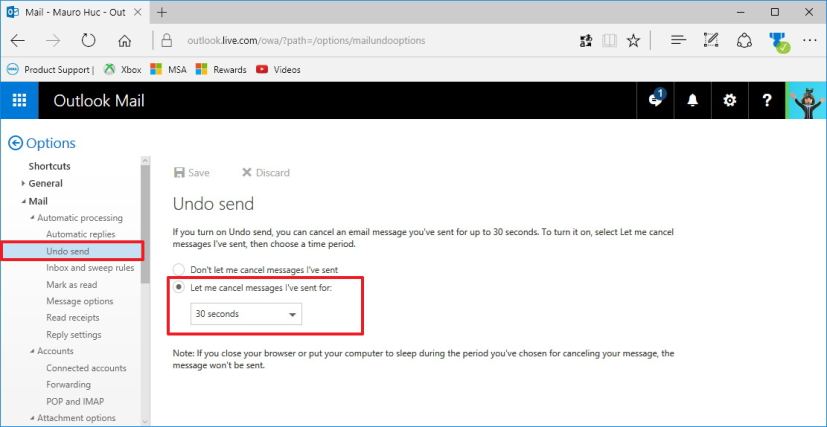
Task: Click the Outlook tab favicon
Action: click(x=12, y=12)
